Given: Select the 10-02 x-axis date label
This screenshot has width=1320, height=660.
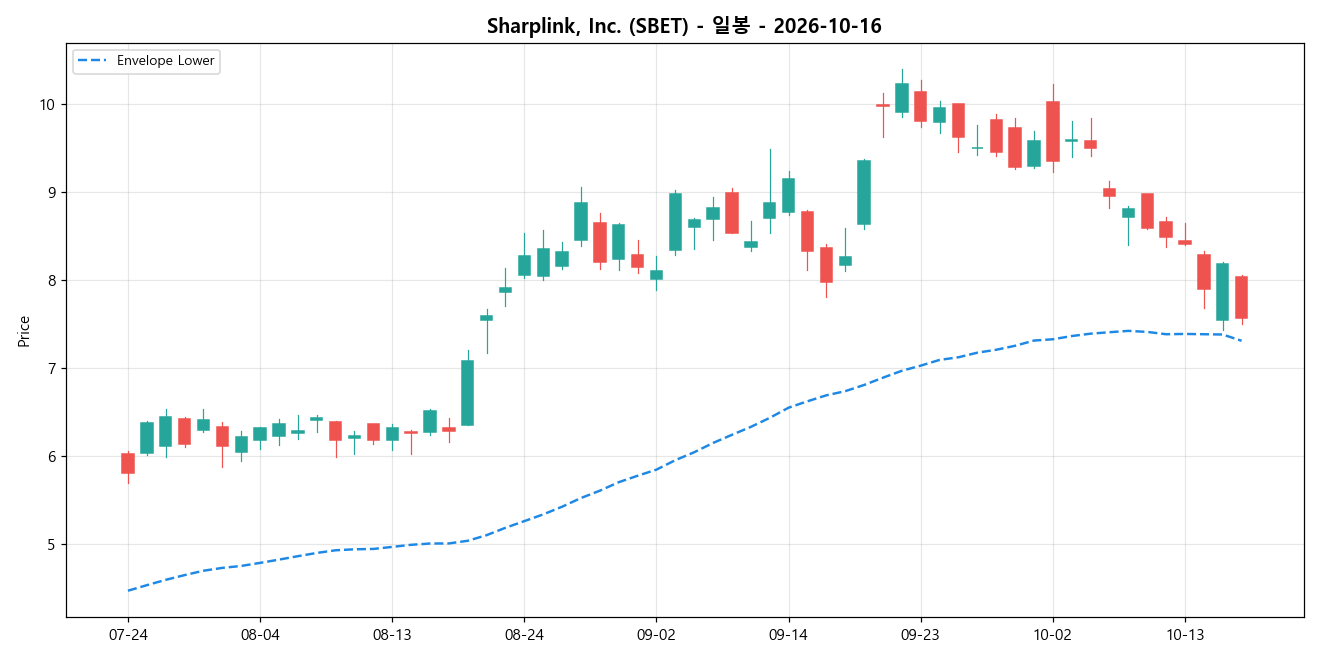Looking at the screenshot, I should pos(1053,634).
